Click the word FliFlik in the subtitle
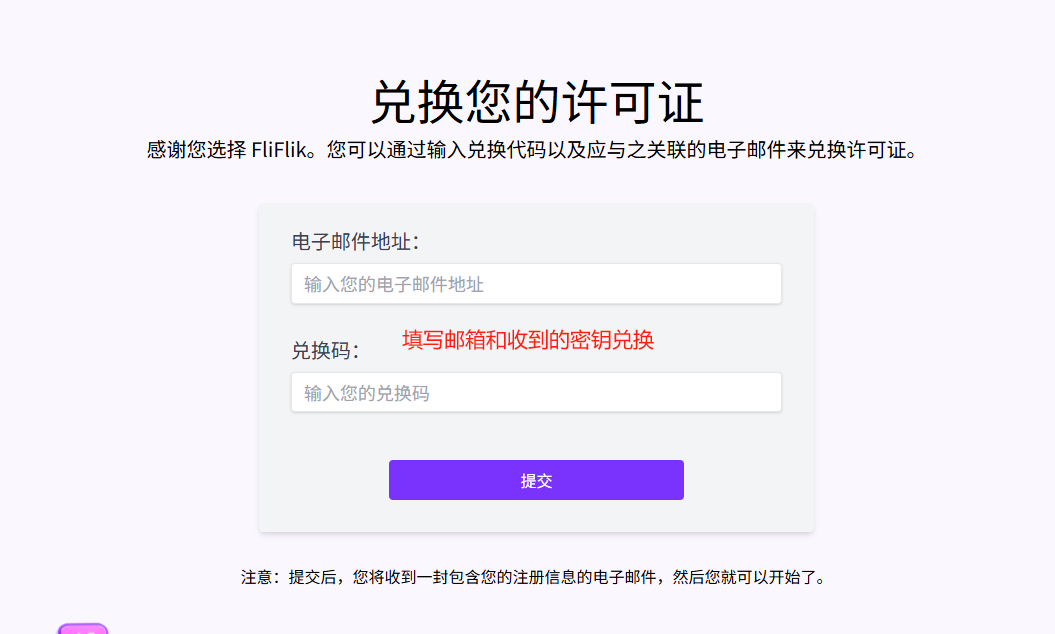Viewport: 1055px width, 634px height. [279, 149]
